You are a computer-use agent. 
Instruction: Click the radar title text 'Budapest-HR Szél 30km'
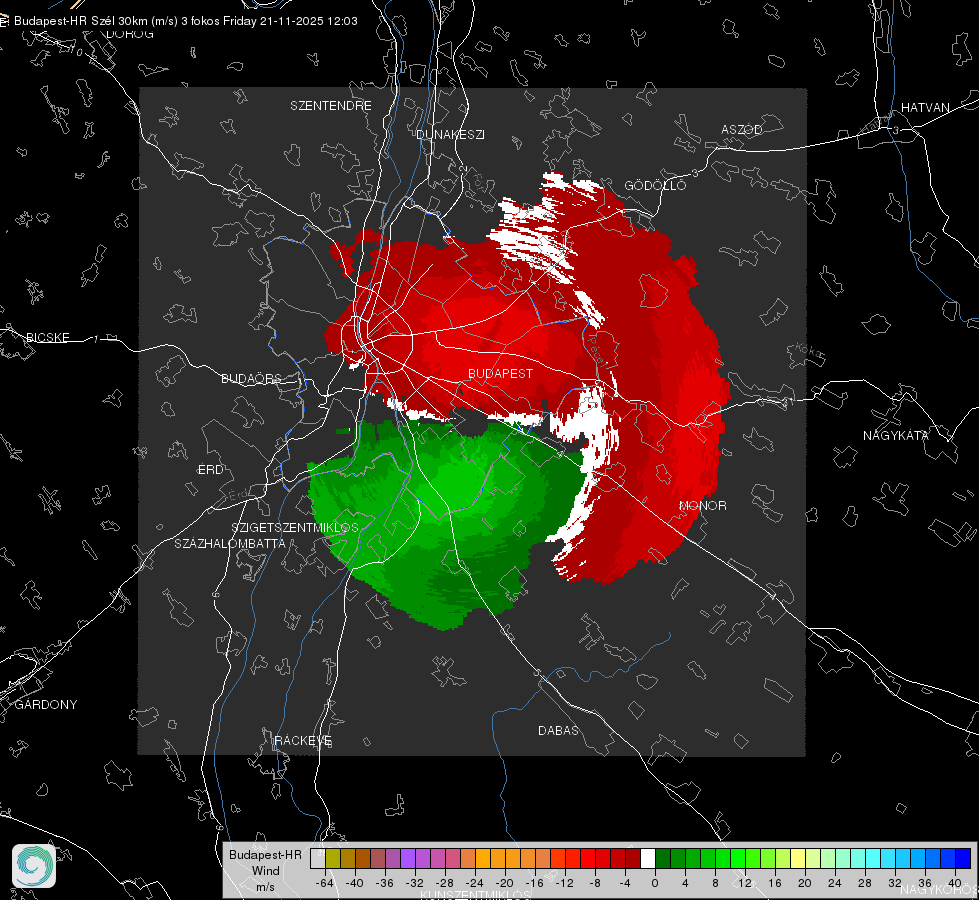(81, 21)
